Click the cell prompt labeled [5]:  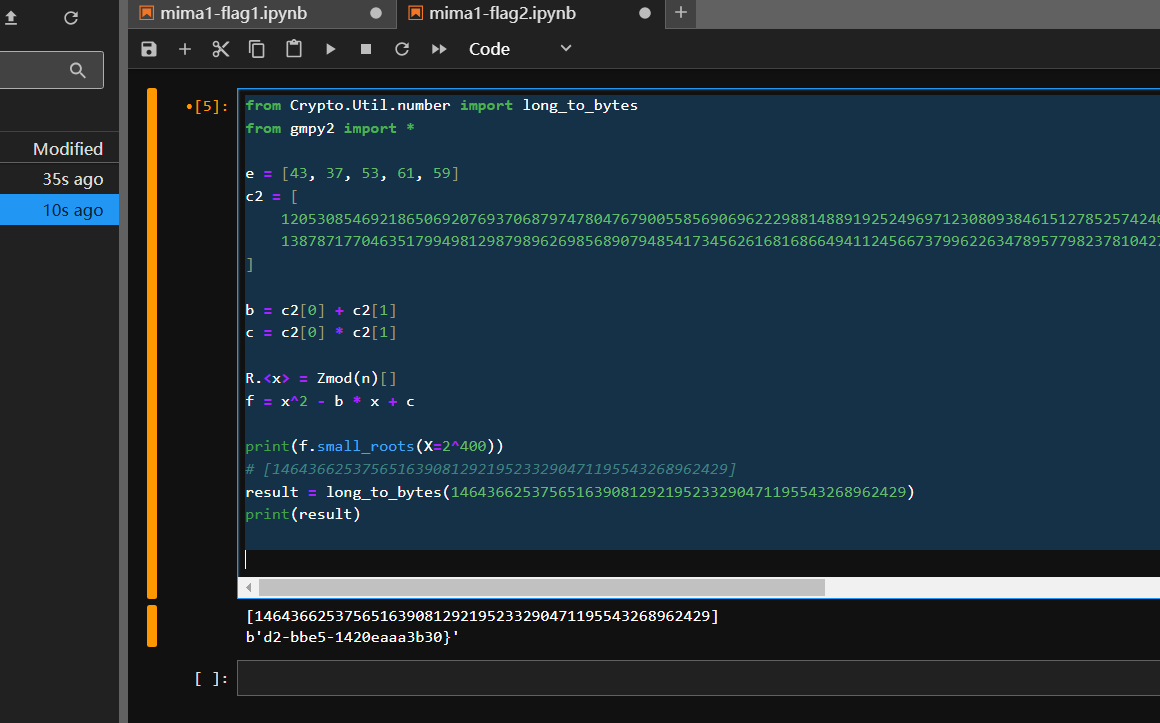click(207, 107)
